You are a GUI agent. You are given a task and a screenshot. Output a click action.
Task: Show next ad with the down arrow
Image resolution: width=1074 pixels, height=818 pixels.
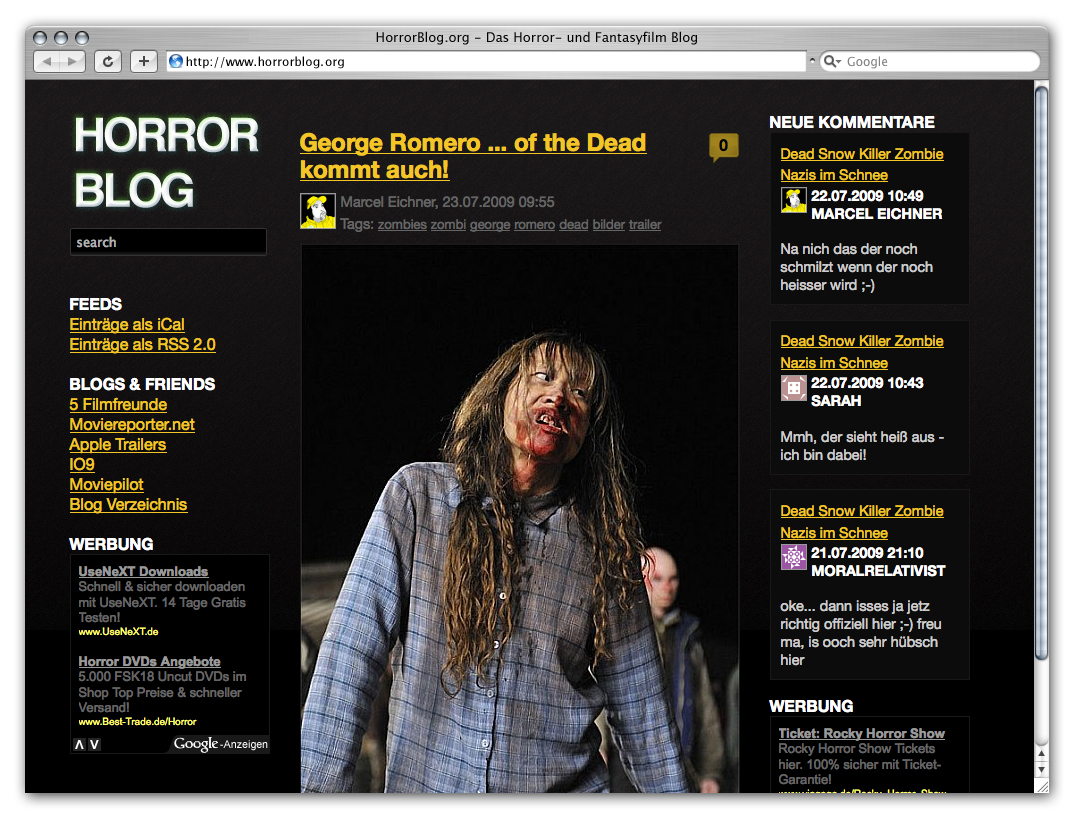pos(95,744)
